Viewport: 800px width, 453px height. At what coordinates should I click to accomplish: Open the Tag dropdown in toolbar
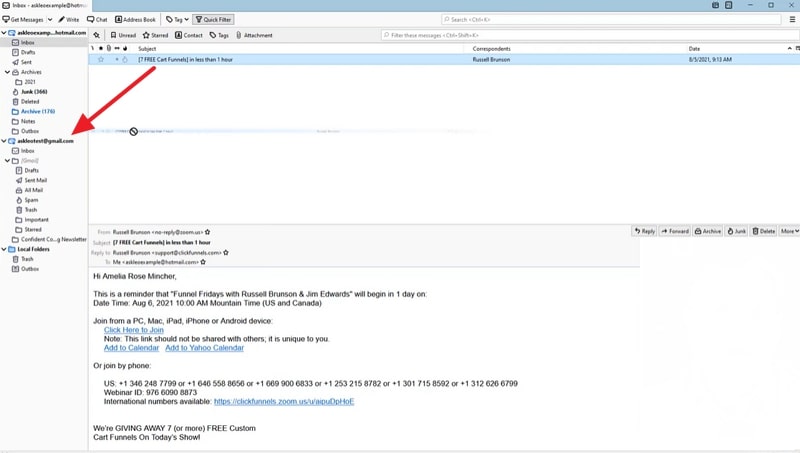(x=178, y=19)
